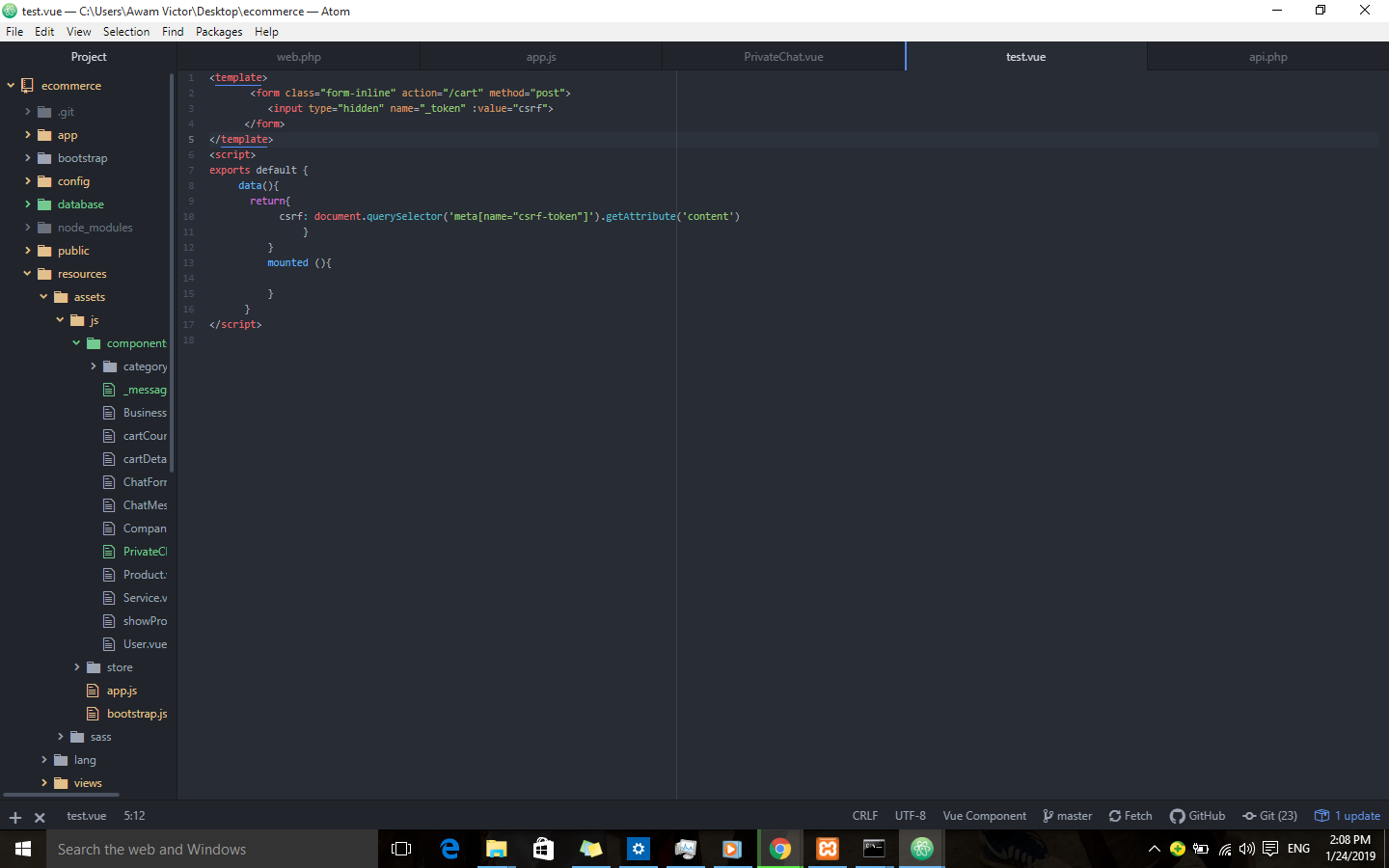Open the Help menu

click(266, 32)
